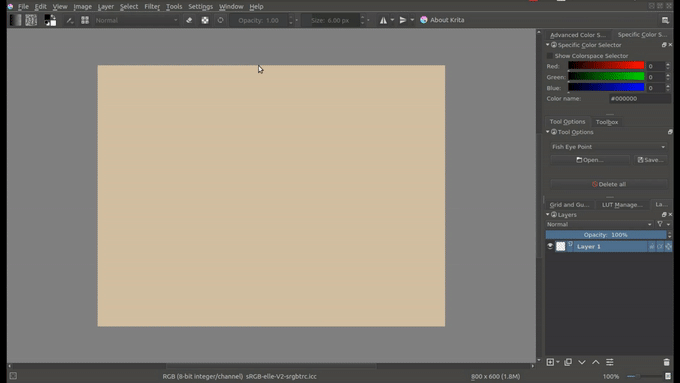Toggle the lock icon on Layer 1
Screen dimensions: 680x383
[651, 246]
